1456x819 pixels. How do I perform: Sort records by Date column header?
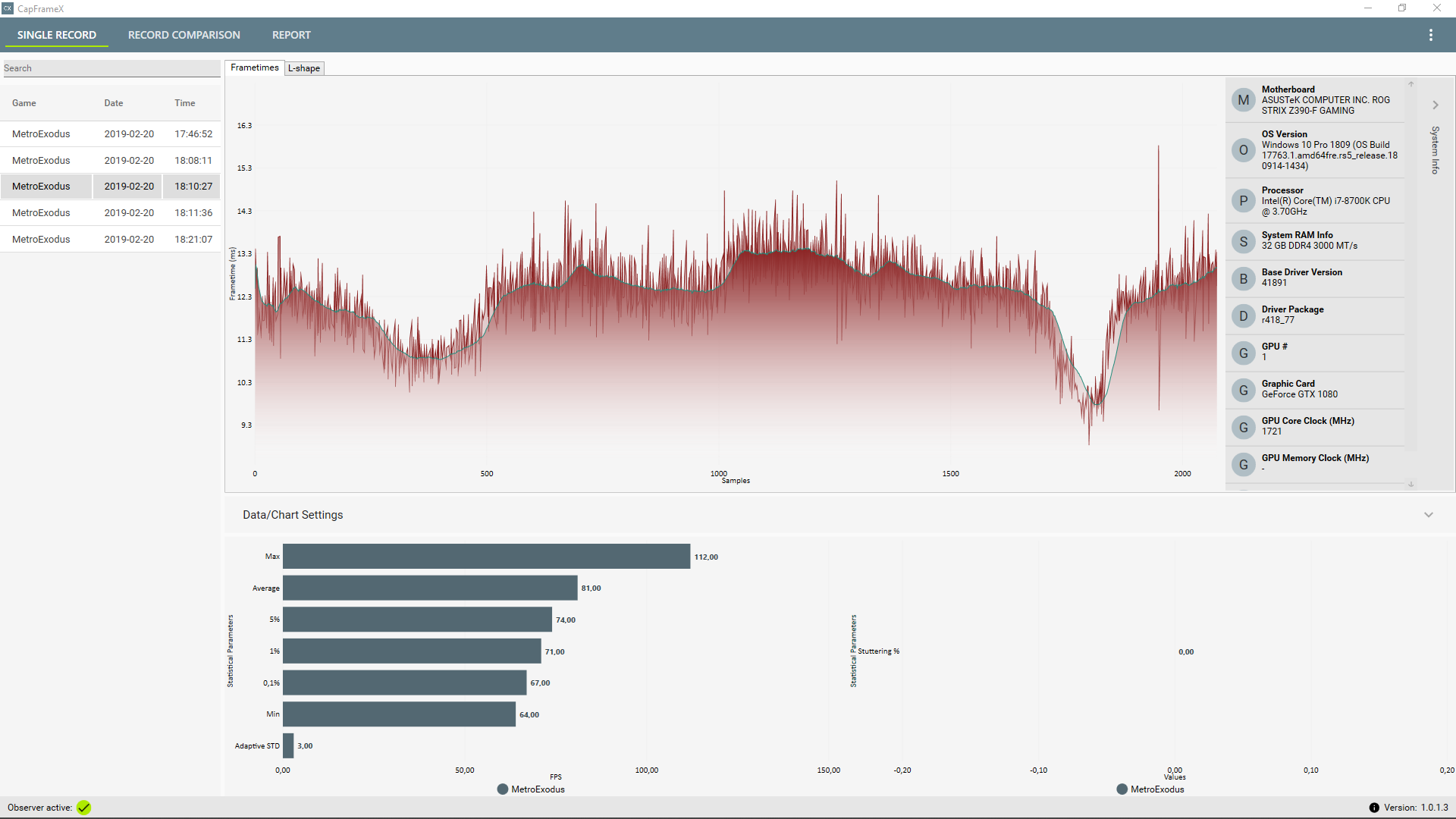(x=114, y=103)
